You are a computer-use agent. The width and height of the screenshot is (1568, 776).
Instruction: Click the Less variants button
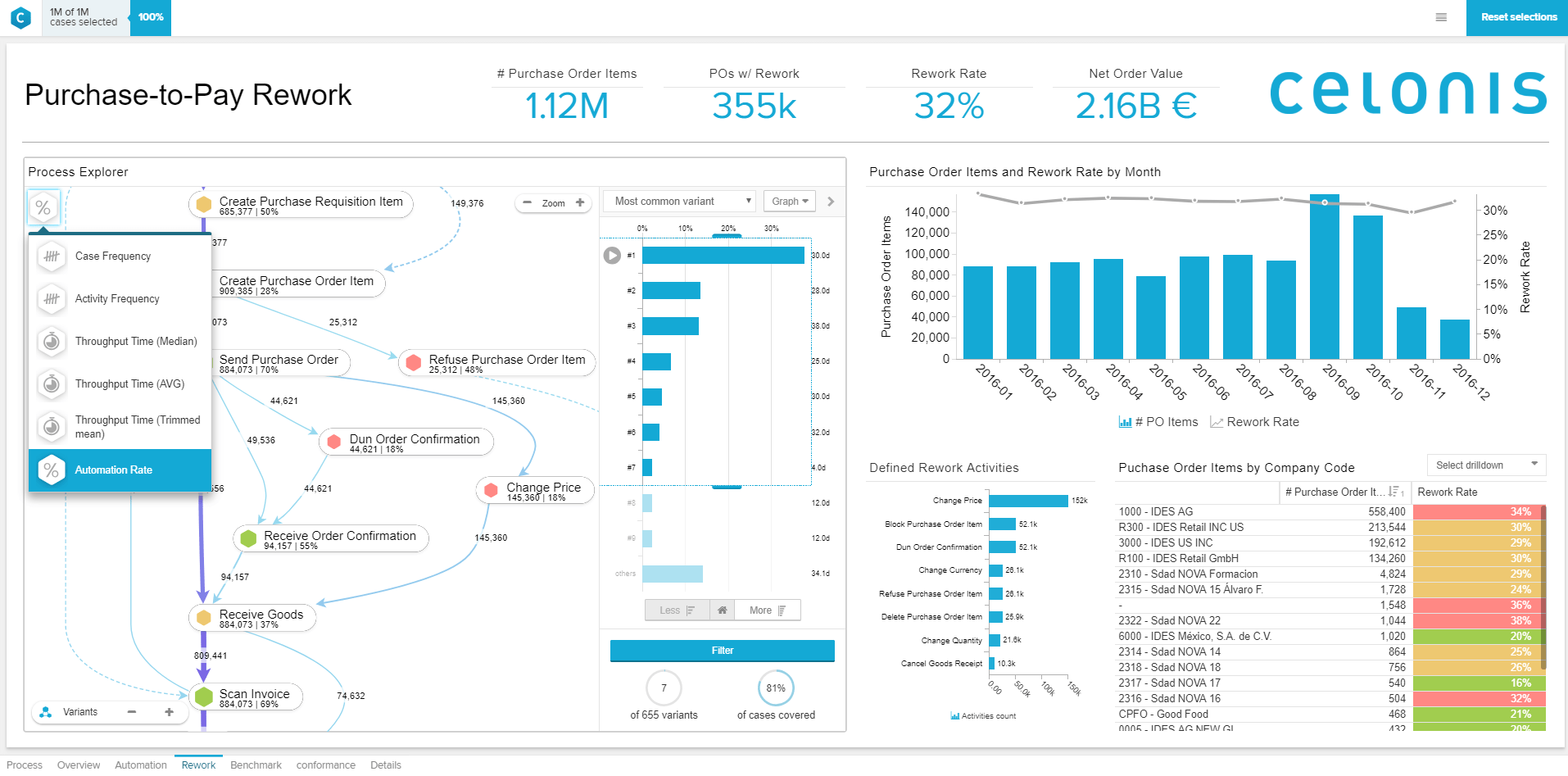(x=677, y=610)
